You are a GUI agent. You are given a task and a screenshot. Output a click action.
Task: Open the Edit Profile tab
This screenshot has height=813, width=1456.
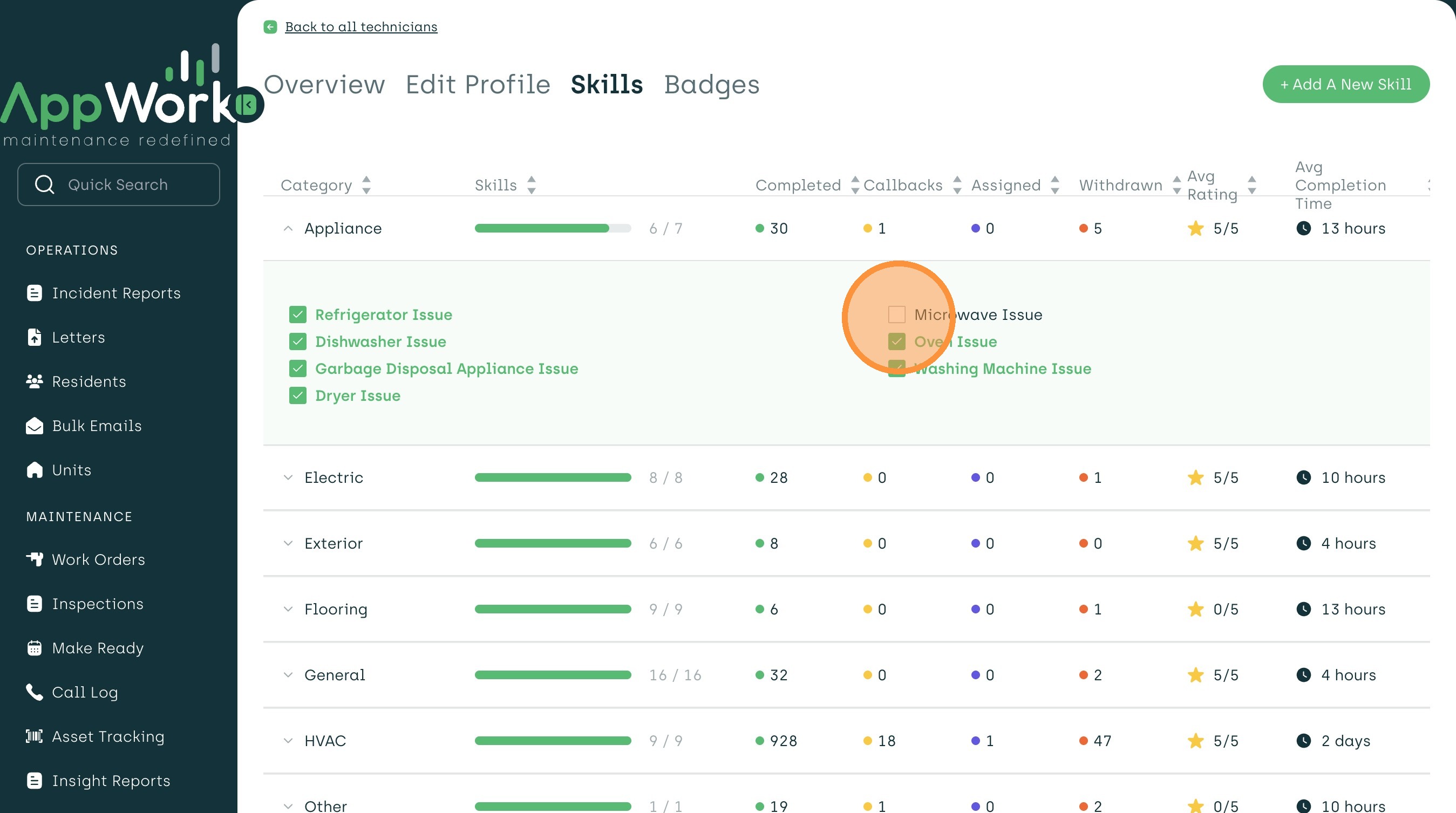click(478, 84)
